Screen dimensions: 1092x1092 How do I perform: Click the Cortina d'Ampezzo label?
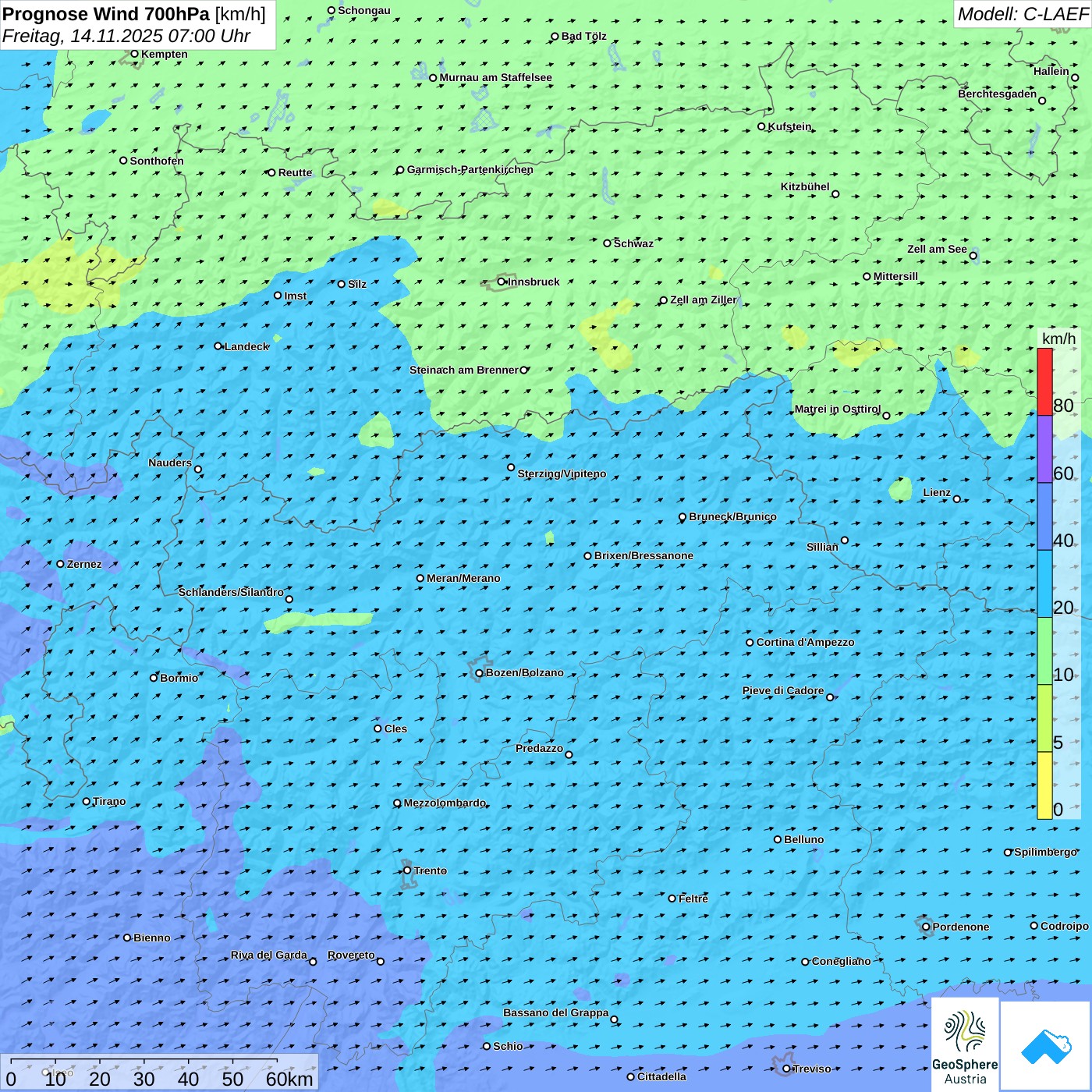click(x=805, y=642)
